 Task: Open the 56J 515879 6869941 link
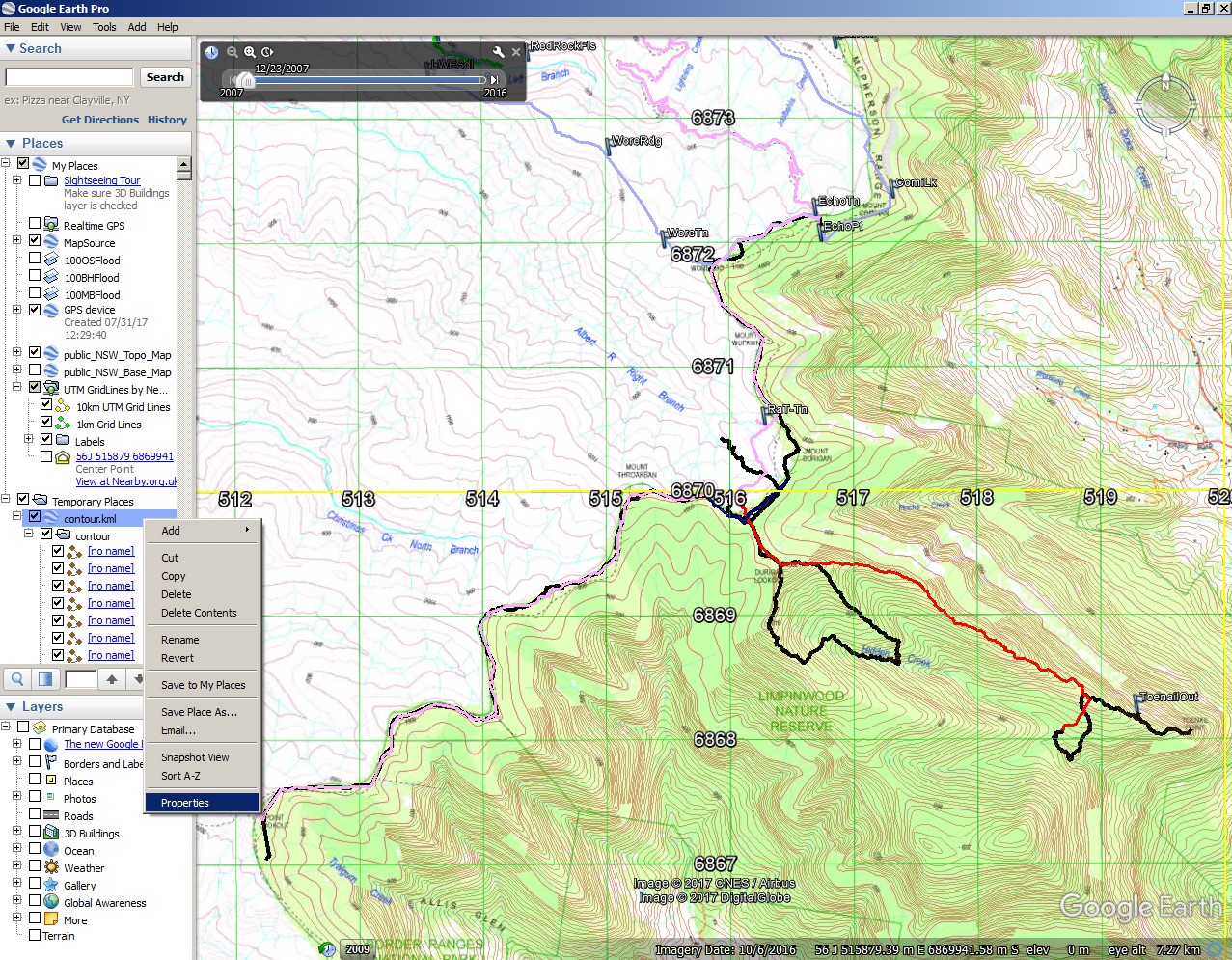point(125,456)
